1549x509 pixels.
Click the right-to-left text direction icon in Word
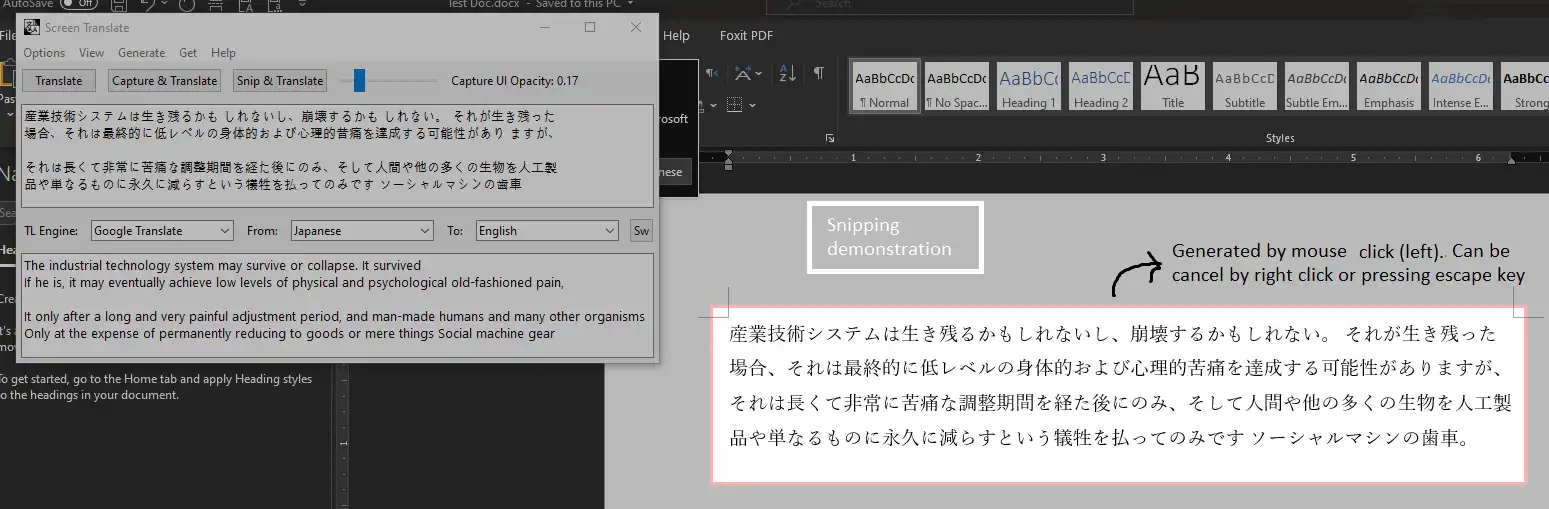712,73
